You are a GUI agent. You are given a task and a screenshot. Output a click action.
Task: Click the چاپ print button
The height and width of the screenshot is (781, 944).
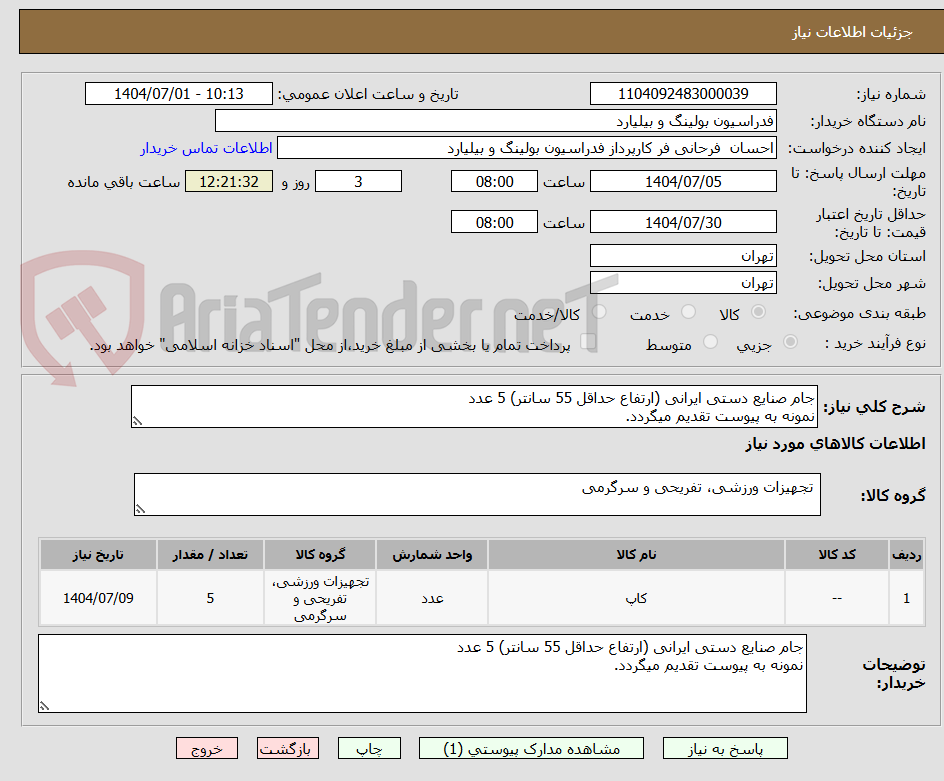(x=369, y=748)
